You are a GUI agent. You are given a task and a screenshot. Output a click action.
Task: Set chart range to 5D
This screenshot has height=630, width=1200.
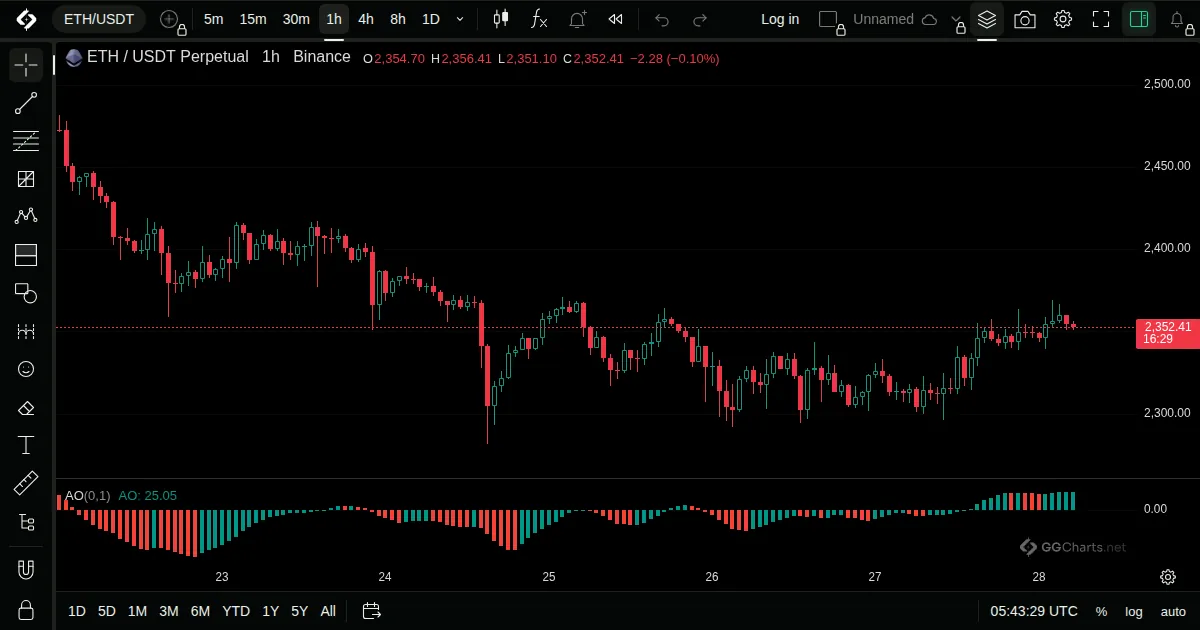pos(107,611)
